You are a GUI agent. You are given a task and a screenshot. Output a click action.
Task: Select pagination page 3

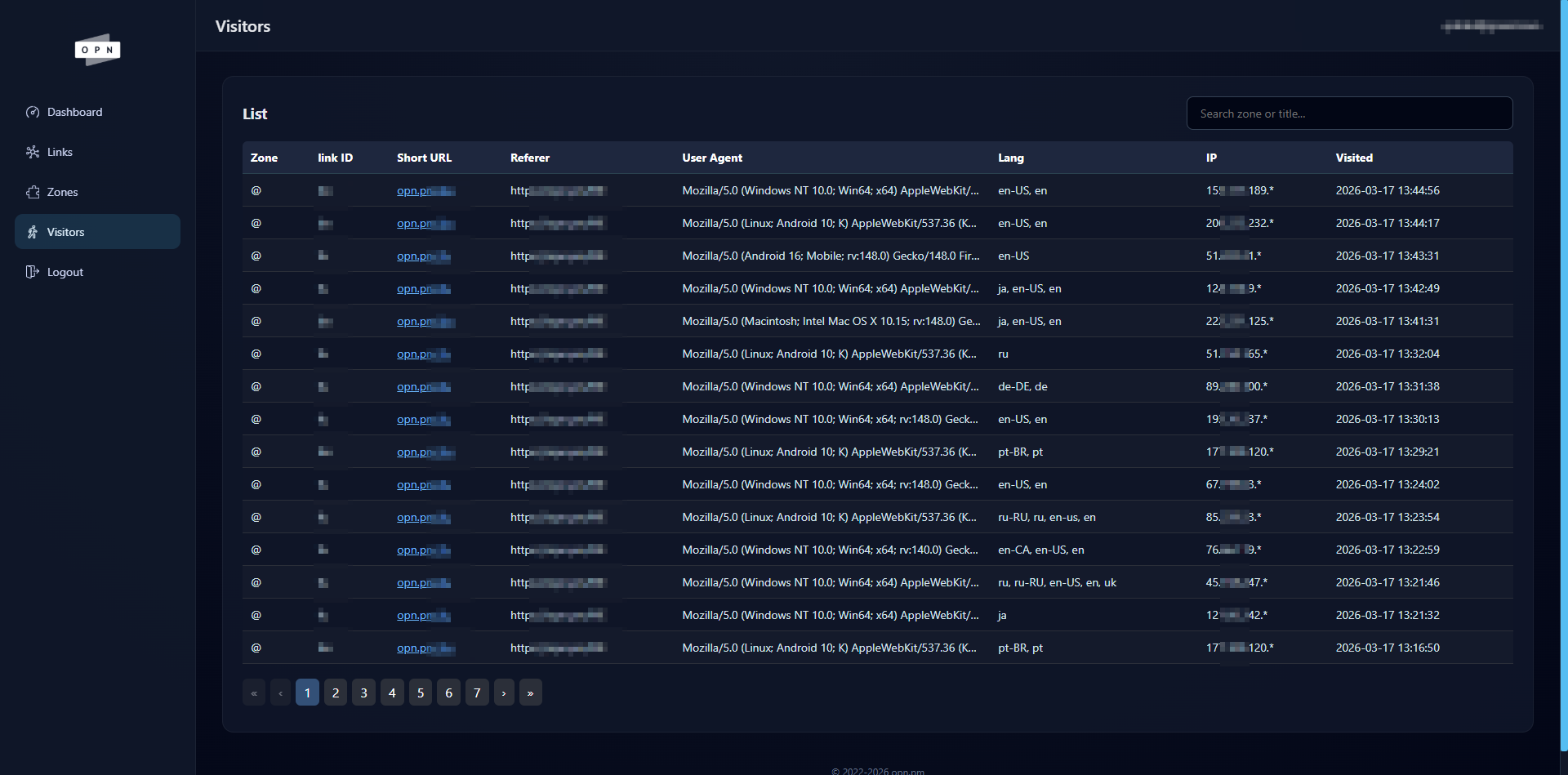tap(363, 693)
